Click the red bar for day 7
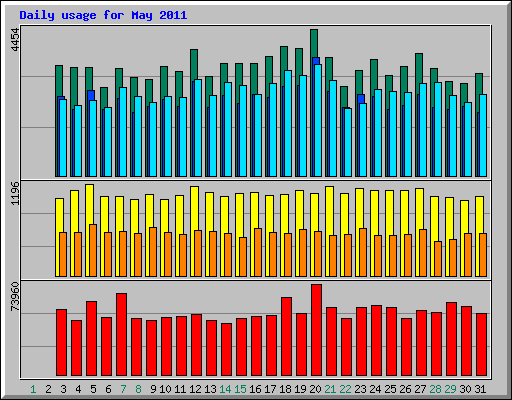 click(121, 335)
